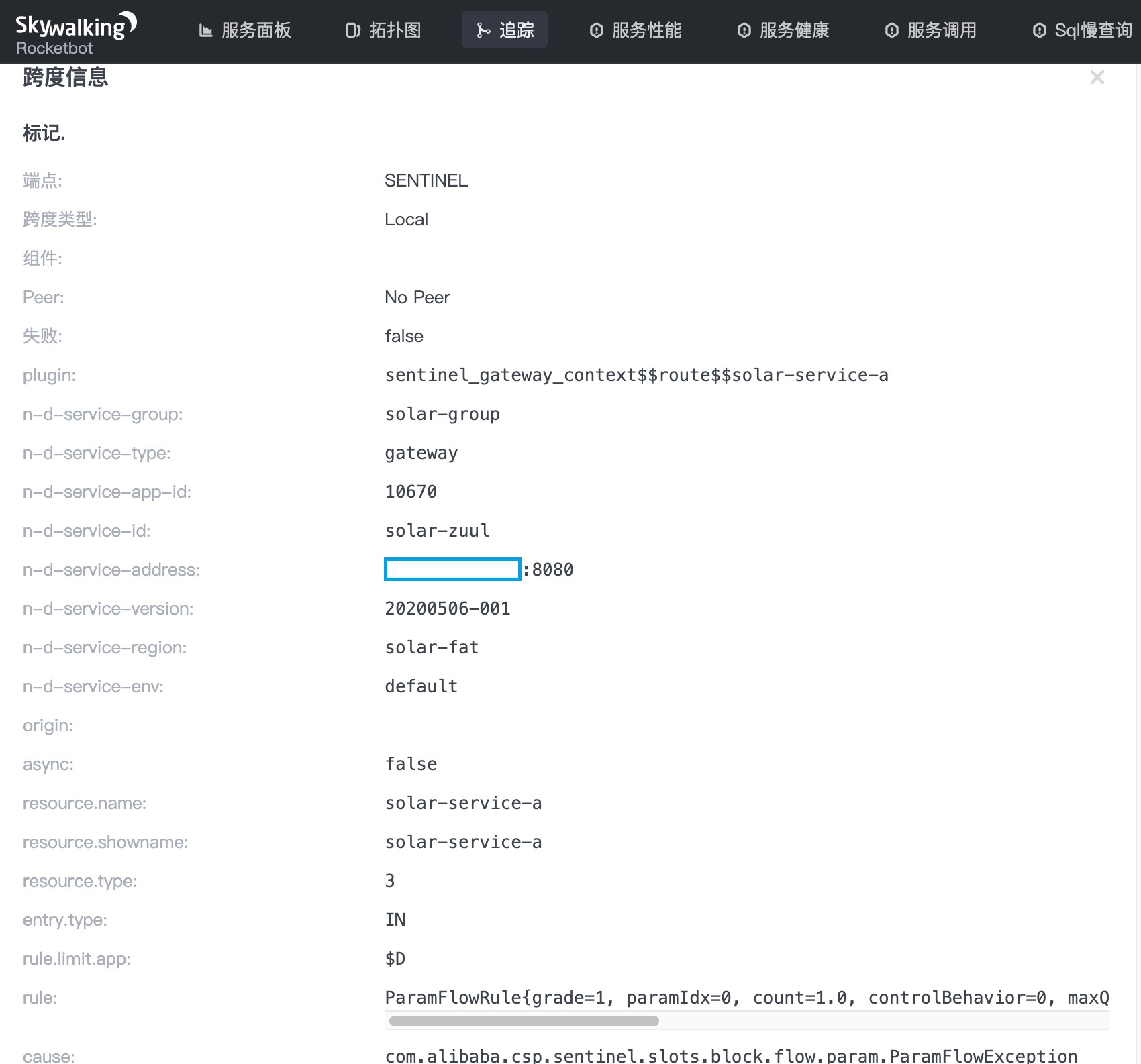This screenshot has height=1064, width=1141.
Task: Select the SENTINEL endpoint value
Action: [x=426, y=180]
